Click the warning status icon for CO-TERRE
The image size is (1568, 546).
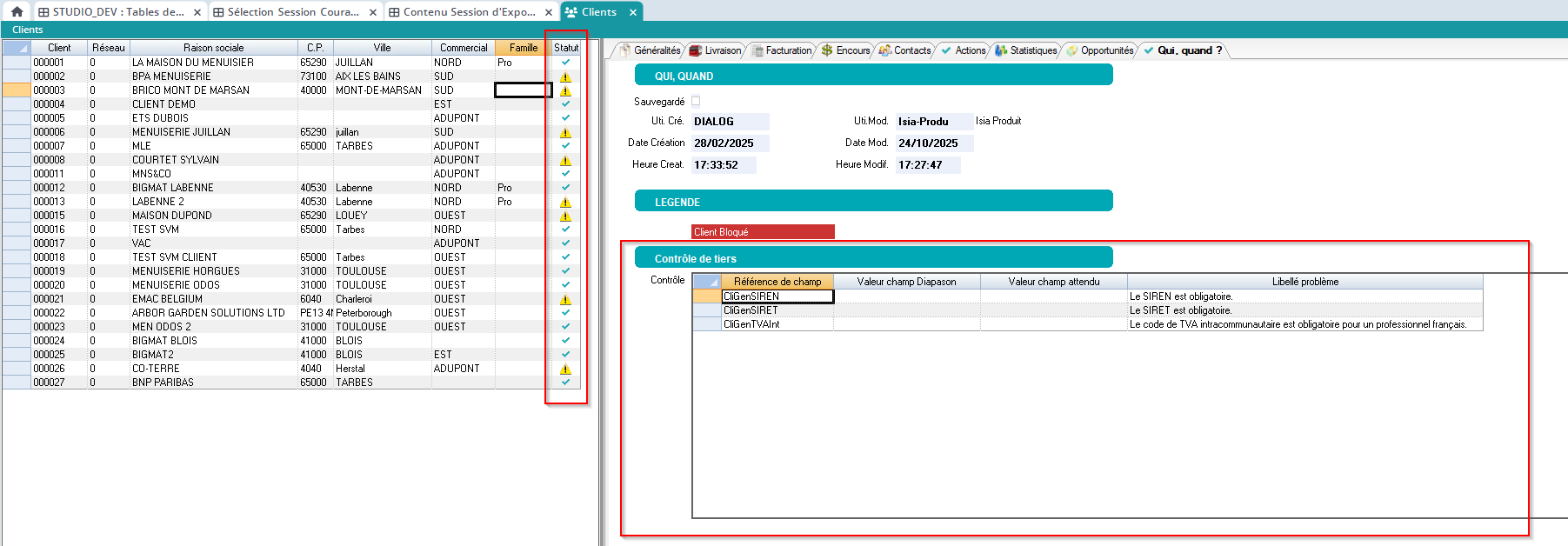point(565,369)
